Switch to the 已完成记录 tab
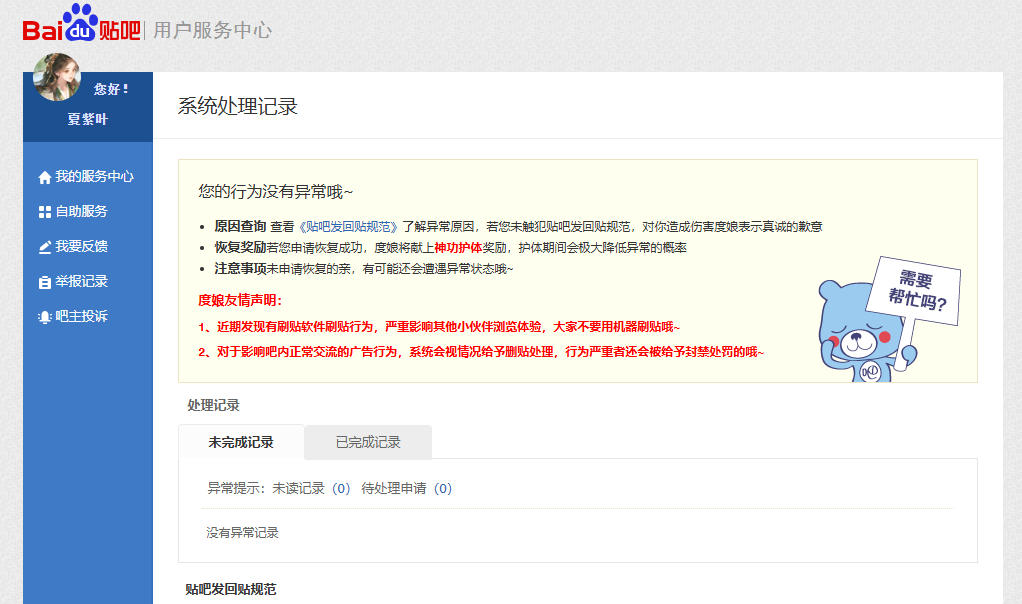The width and height of the screenshot is (1022, 604). (x=368, y=442)
